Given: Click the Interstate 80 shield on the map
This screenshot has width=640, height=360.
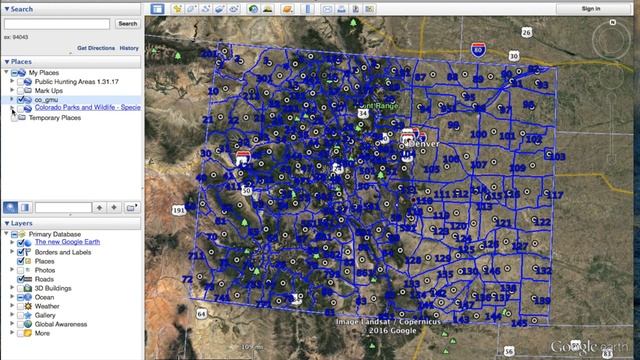Looking at the screenshot, I should pyautogui.click(x=478, y=49).
